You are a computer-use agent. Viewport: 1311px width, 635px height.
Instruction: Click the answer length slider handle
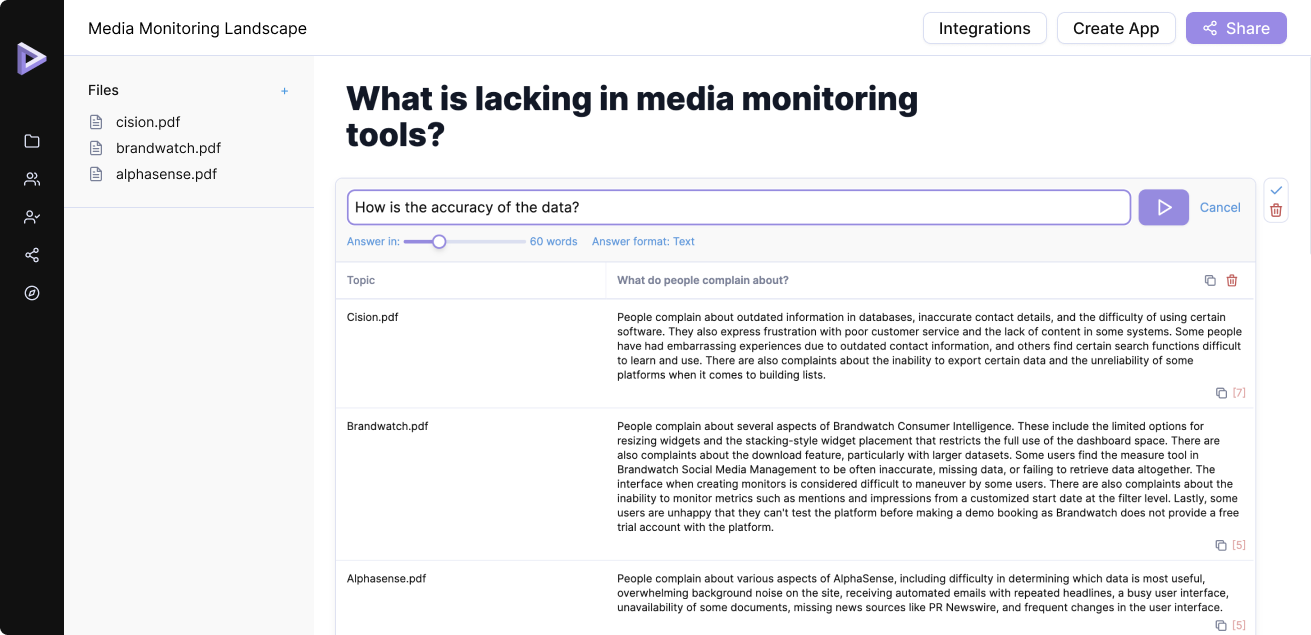coord(439,241)
